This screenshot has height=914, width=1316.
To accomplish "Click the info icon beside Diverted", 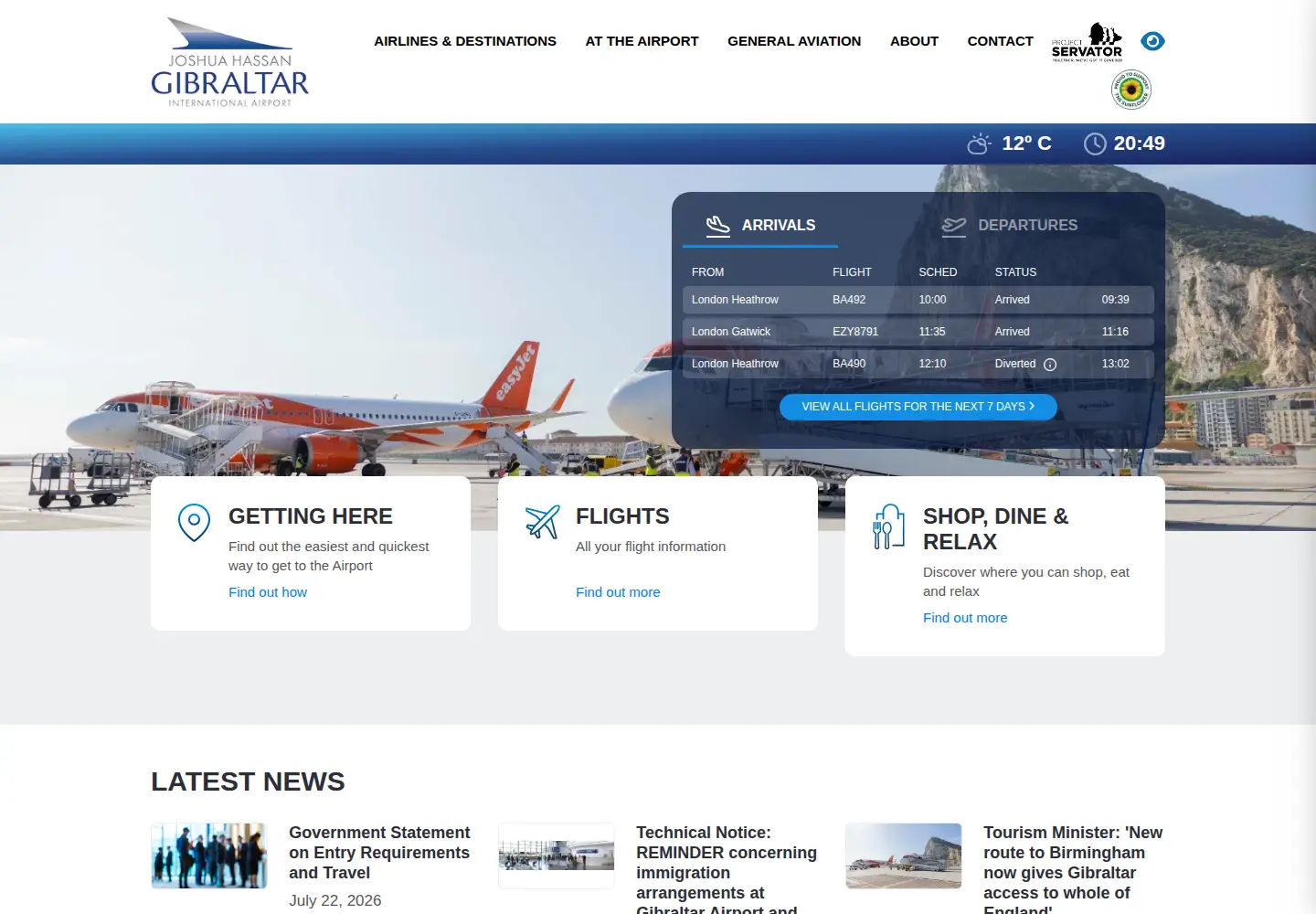I will click(x=1050, y=365).
